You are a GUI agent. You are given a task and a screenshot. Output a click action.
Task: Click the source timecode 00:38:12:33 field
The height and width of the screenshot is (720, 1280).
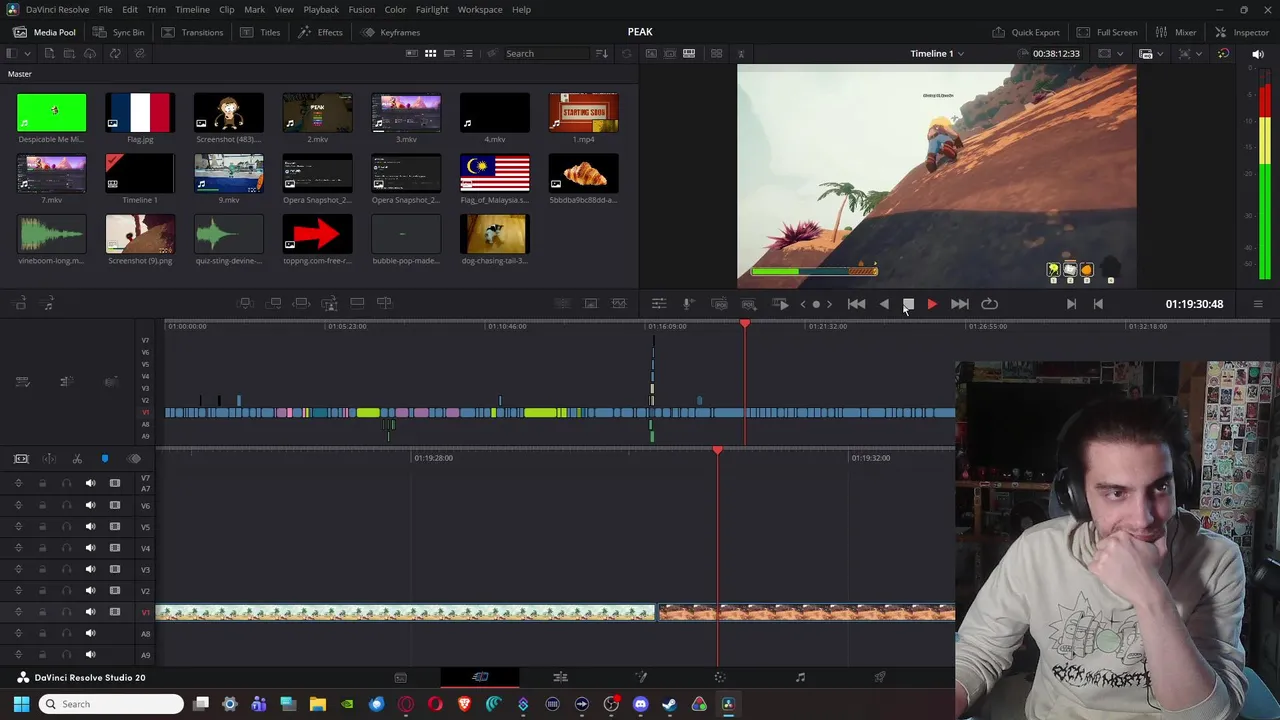pyautogui.click(x=1057, y=54)
